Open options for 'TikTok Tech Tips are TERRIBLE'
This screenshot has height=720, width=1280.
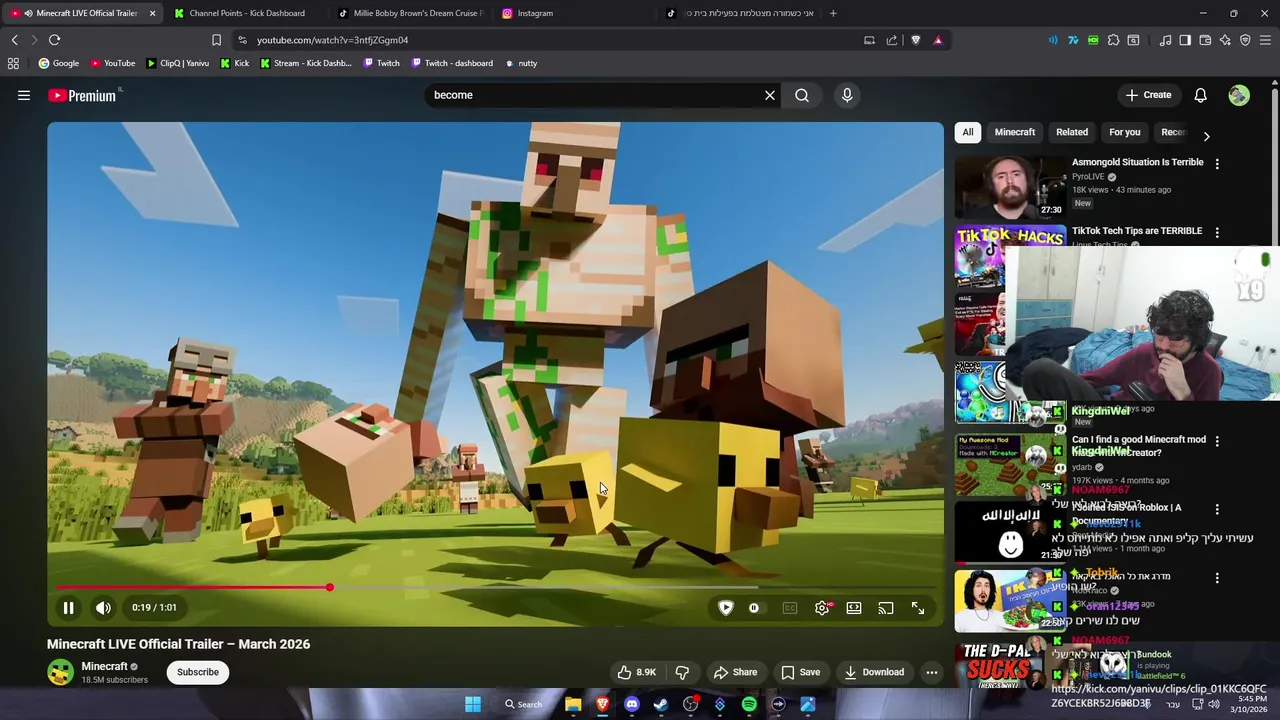point(1217,232)
